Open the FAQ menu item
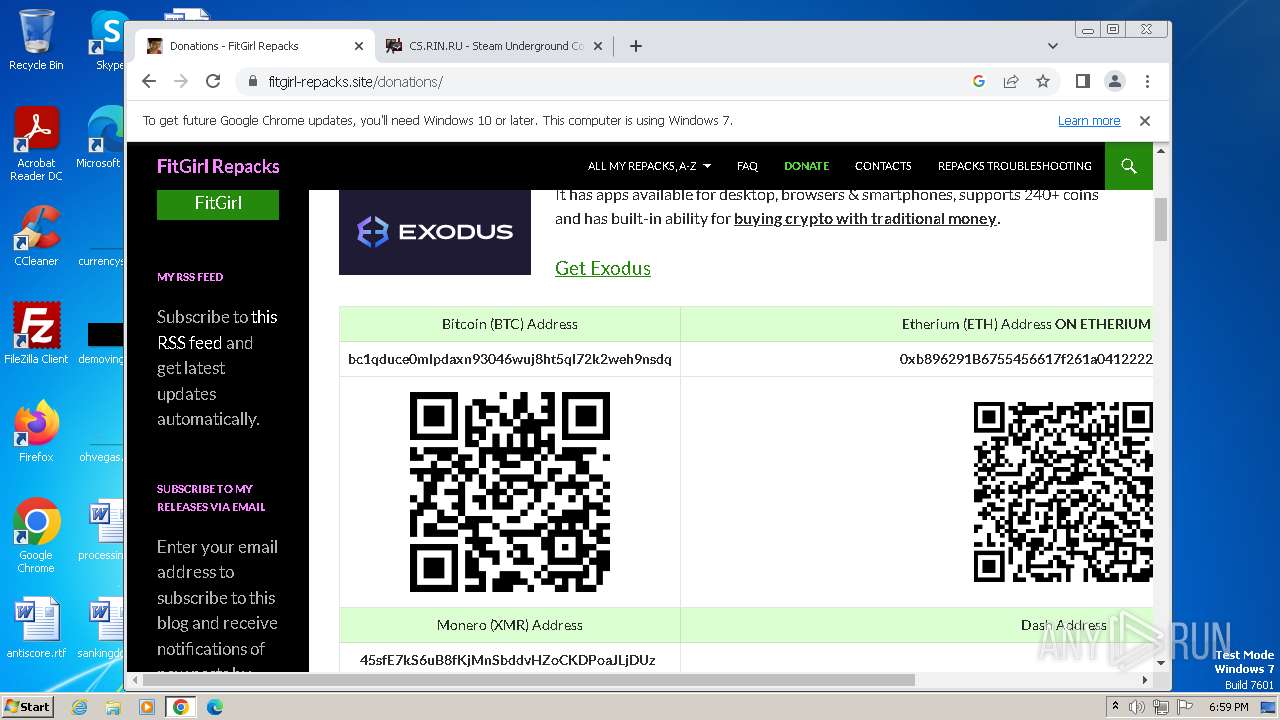Screen dimensions: 1280x720 [747, 166]
